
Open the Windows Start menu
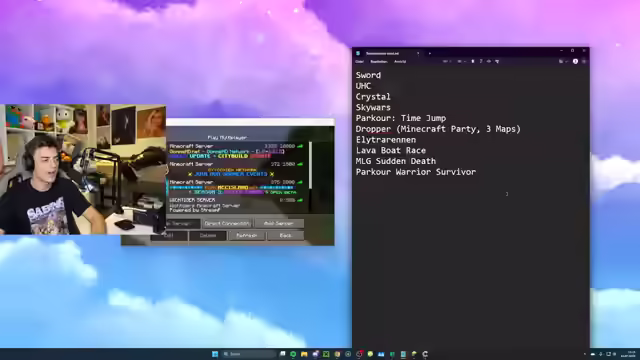click(x=215, y=354)
